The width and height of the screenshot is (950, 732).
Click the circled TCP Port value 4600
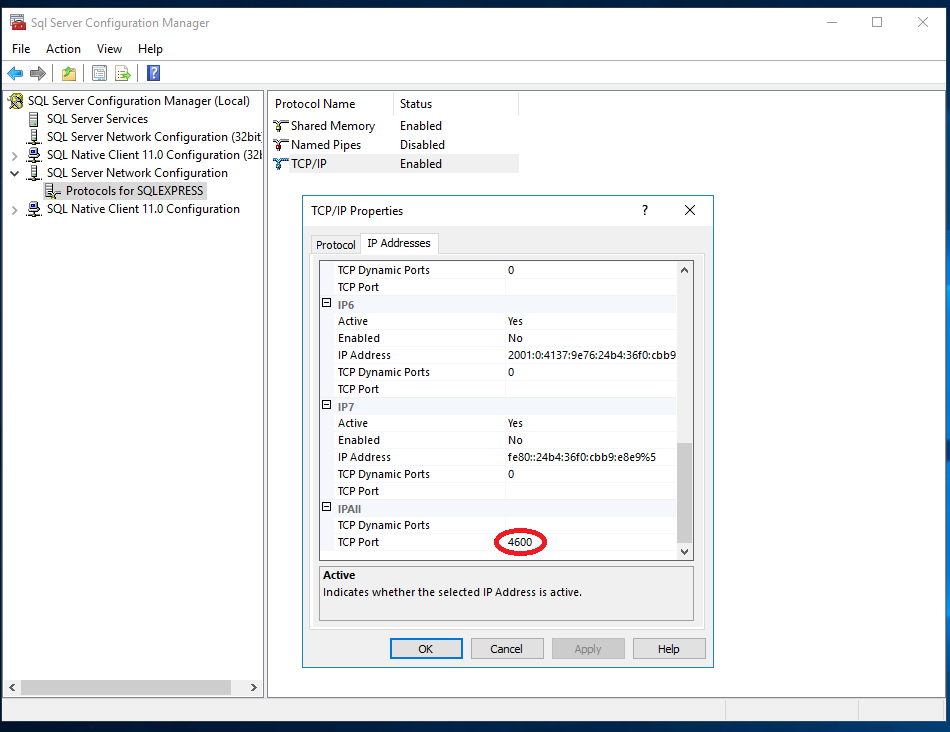(521, 541)
